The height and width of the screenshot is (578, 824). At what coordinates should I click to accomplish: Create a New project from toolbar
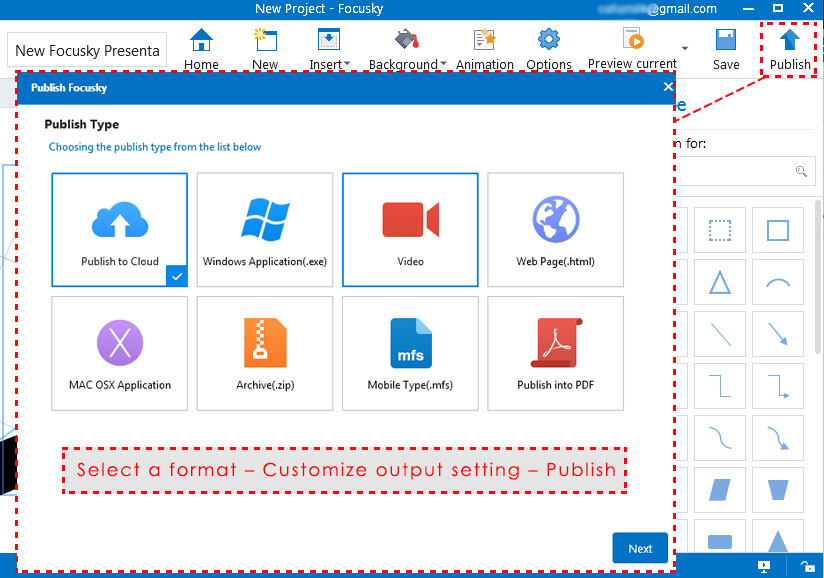[x=265, y=49]
